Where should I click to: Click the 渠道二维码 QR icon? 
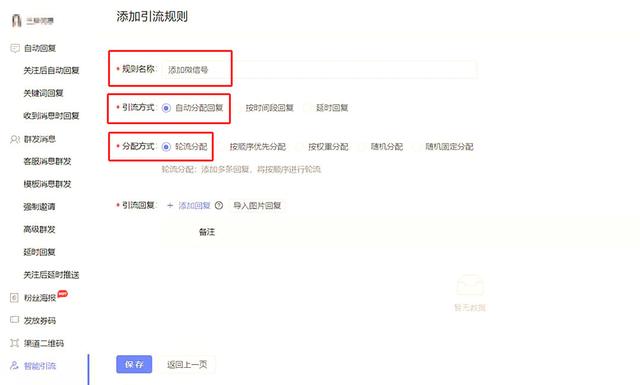click(x=14, y=343)
